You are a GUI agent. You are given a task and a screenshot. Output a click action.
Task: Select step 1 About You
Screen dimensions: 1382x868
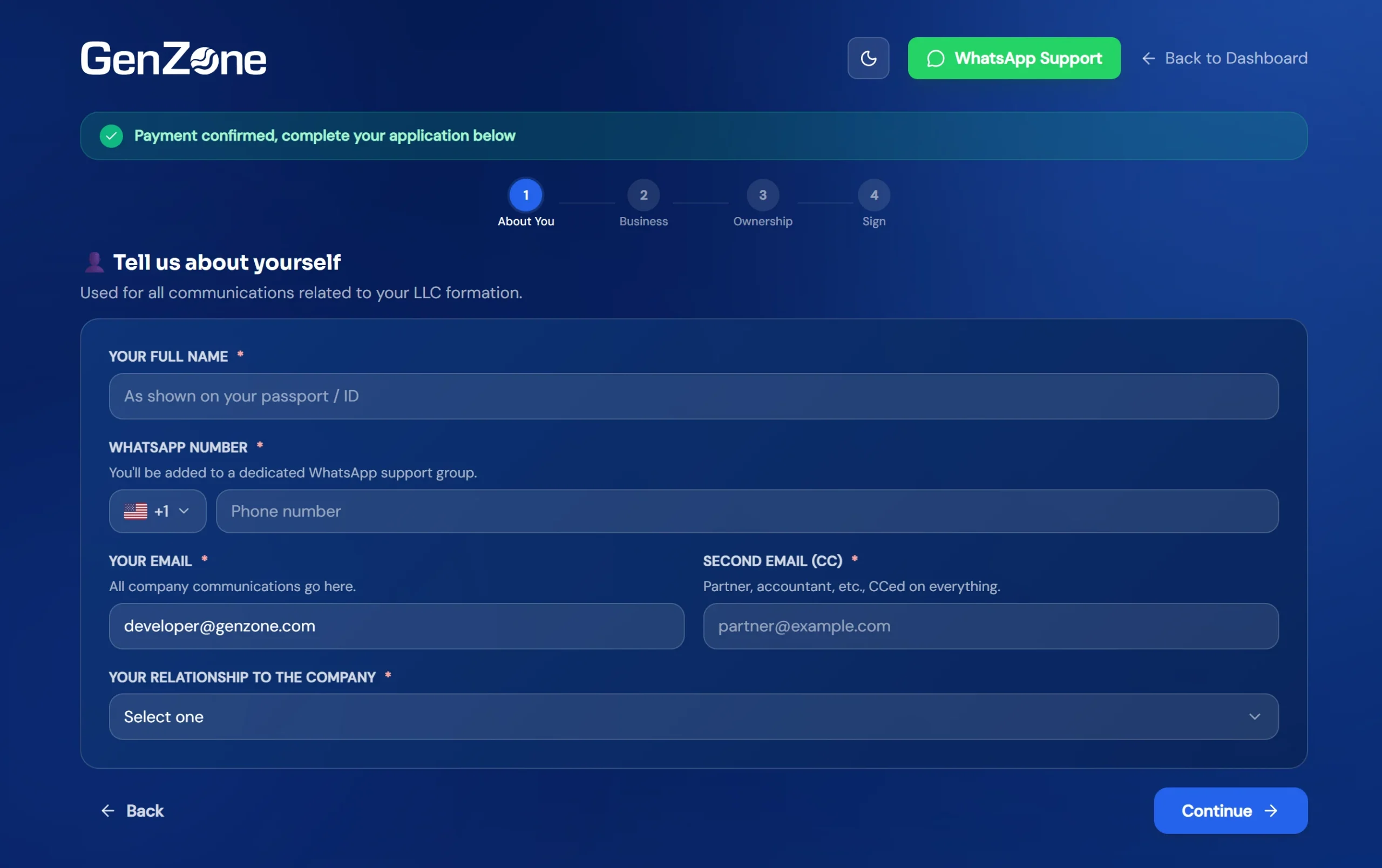526,204
